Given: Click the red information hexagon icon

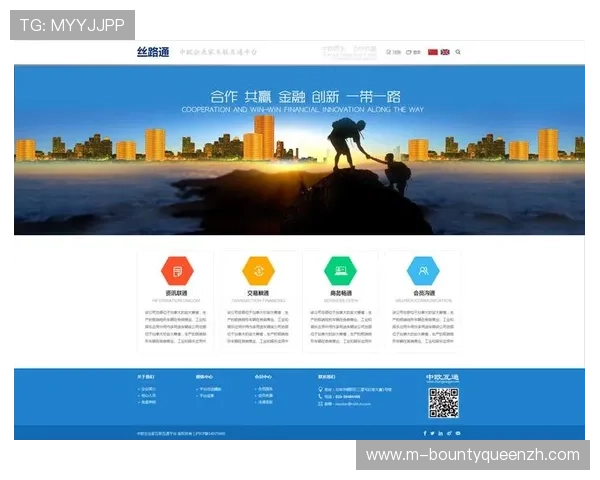Looking at the screenshot, I should click(x=177, y=271).
